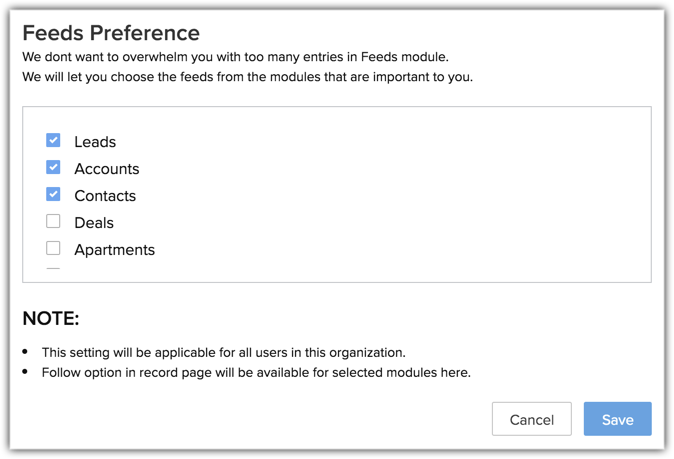674x459 pixels.
Task: Click the Apartments module label
Action: pyautogui.click(x=114, y=250)
